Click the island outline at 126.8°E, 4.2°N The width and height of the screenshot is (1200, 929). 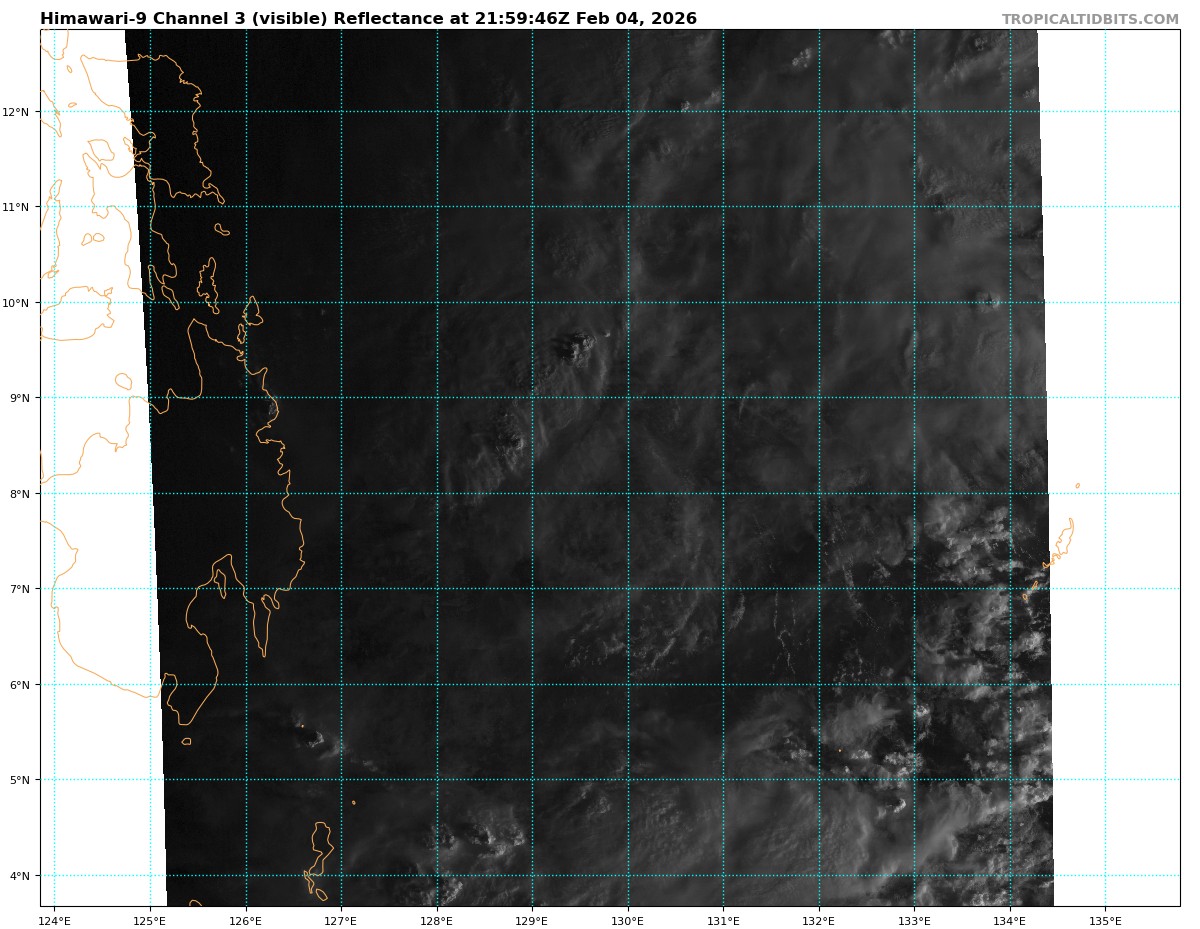click(x=319, y=858)
